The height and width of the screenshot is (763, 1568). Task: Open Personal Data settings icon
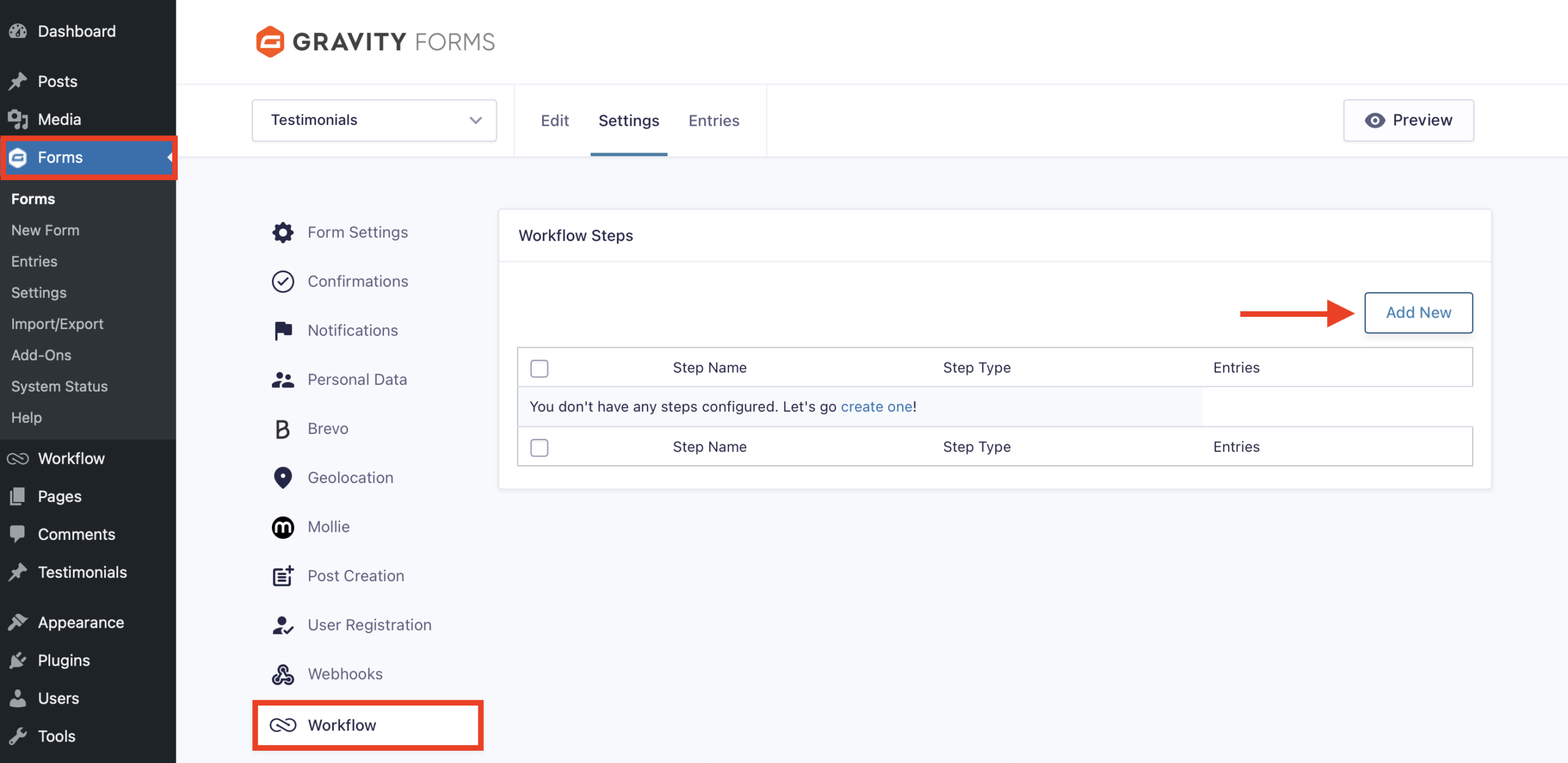tap(282, 379)
